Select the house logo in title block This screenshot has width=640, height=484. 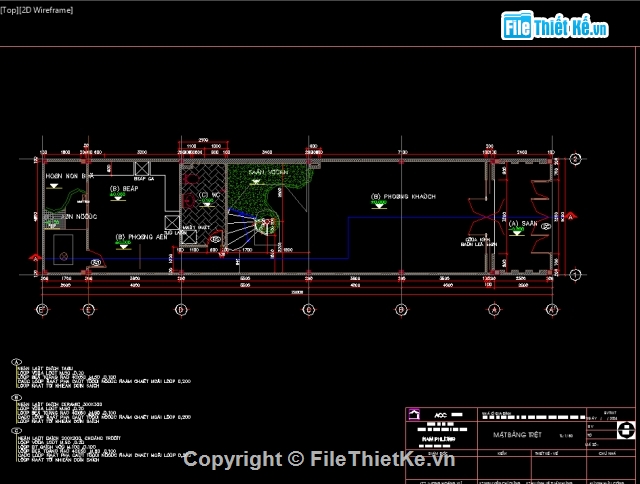414,415
